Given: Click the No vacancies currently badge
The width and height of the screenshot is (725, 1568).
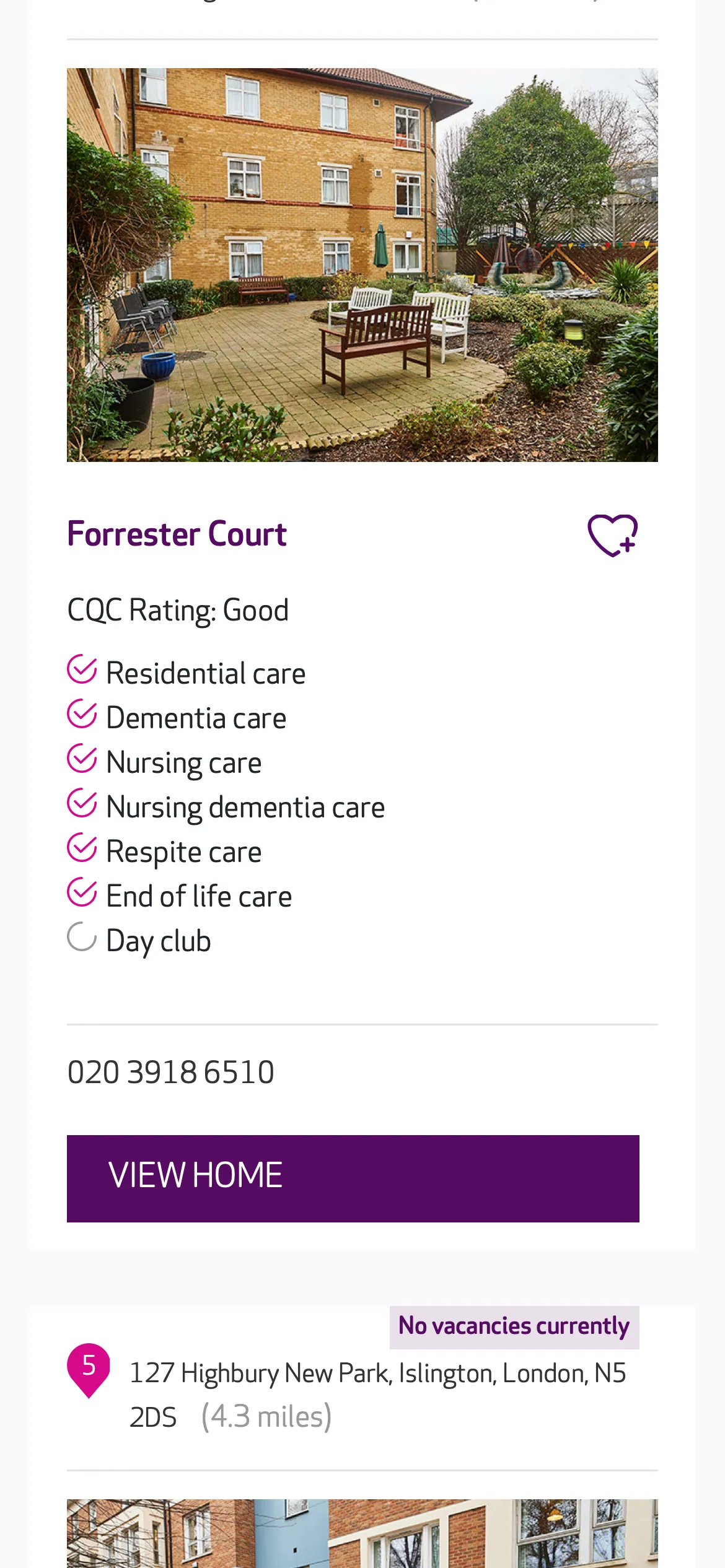Looking at the screenshot, I should click(x=514, y=1326).
